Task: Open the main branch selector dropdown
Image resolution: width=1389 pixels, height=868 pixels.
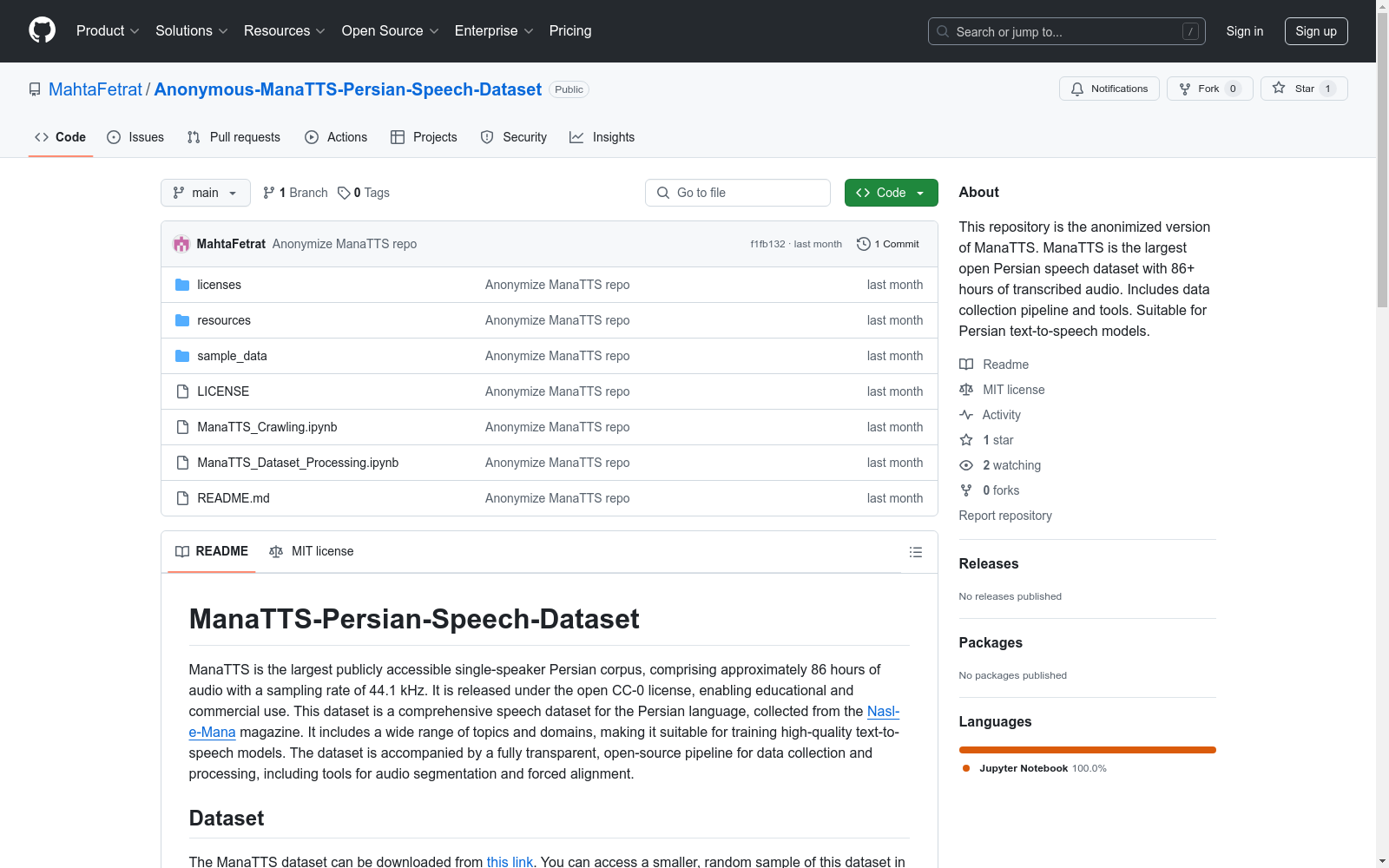Action: (x=206, y=193)
